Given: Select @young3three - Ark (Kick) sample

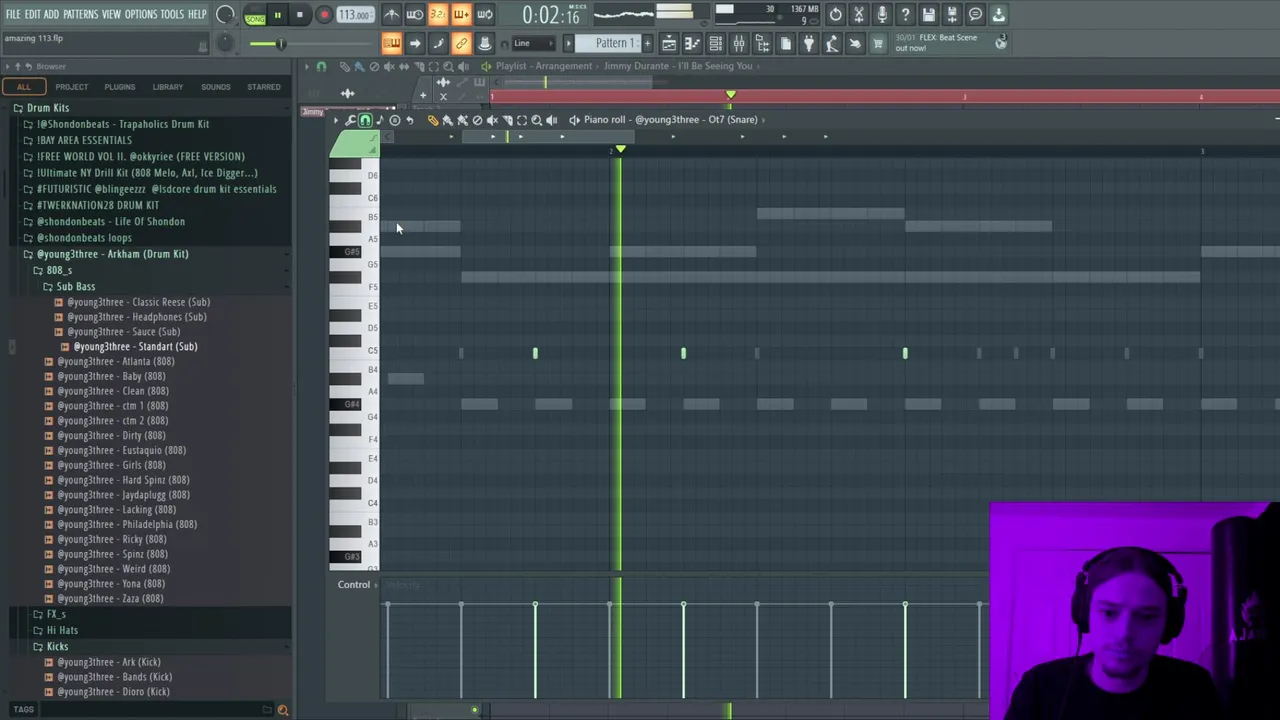Looking at the screenshot, I should tap(108, 662).
